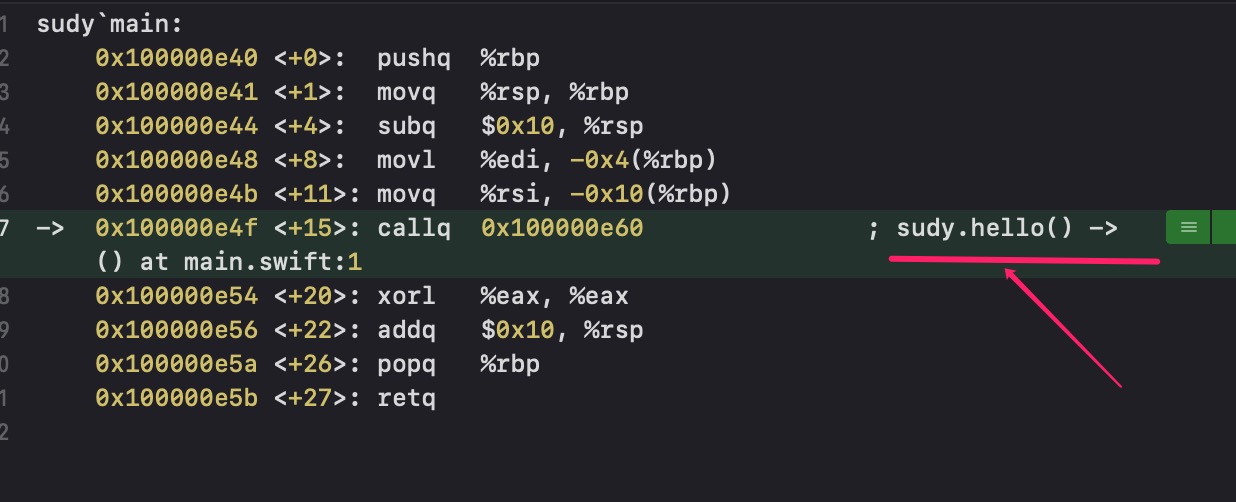Click the sudy.hello() comment text

tap(985, 228)
